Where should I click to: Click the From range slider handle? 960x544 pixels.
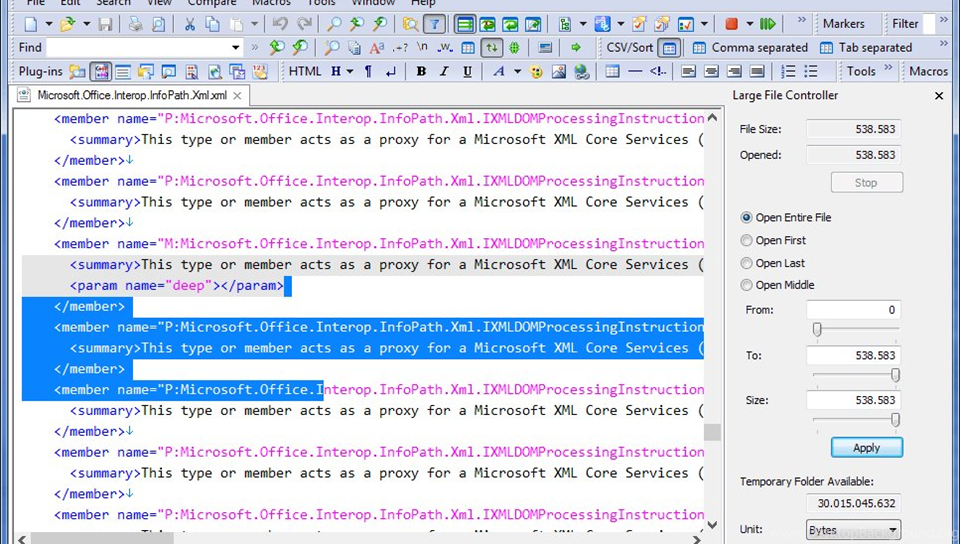pos(817,330)
